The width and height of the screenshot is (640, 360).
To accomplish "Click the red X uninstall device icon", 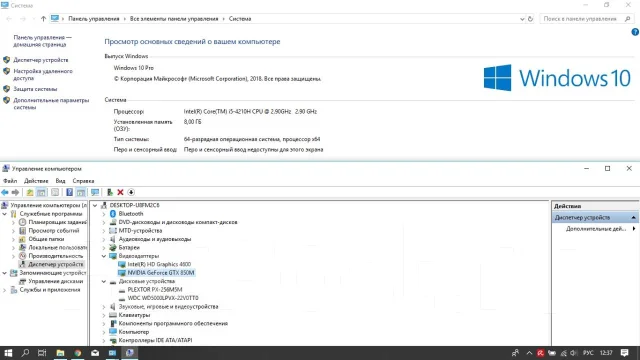I will [120, 192].
